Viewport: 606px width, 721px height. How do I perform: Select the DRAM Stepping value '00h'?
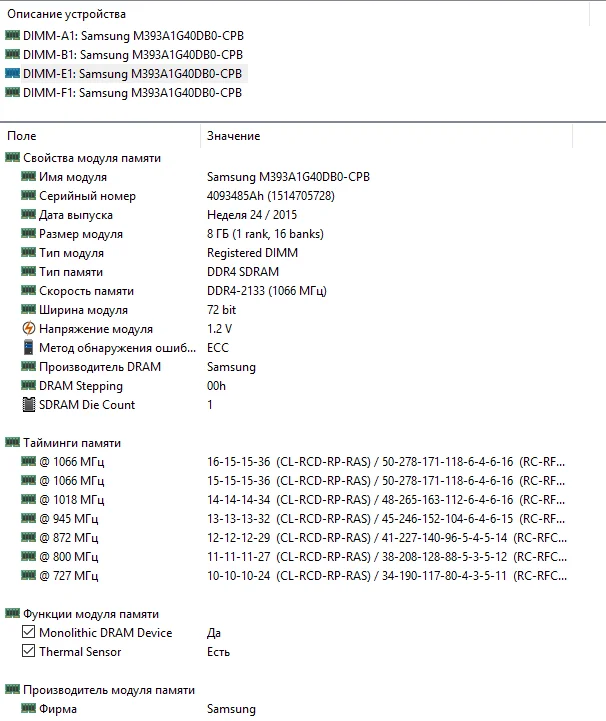pos(216,386)
